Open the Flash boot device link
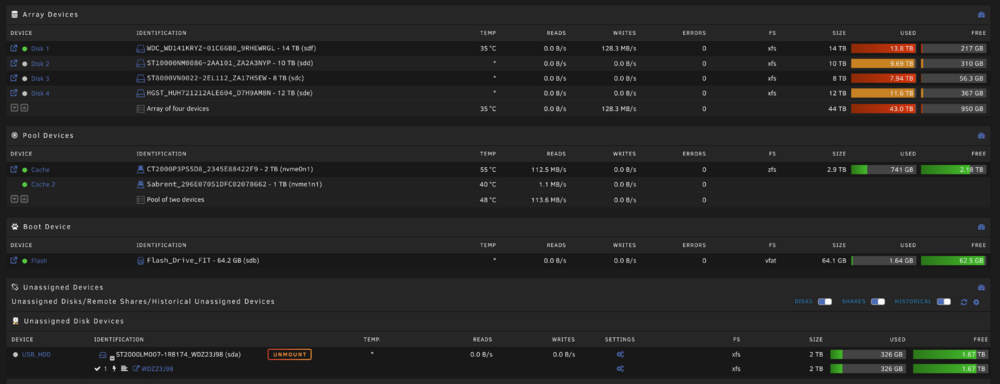The width and height of the screenshot is (1000, 384). click(39, 261)
